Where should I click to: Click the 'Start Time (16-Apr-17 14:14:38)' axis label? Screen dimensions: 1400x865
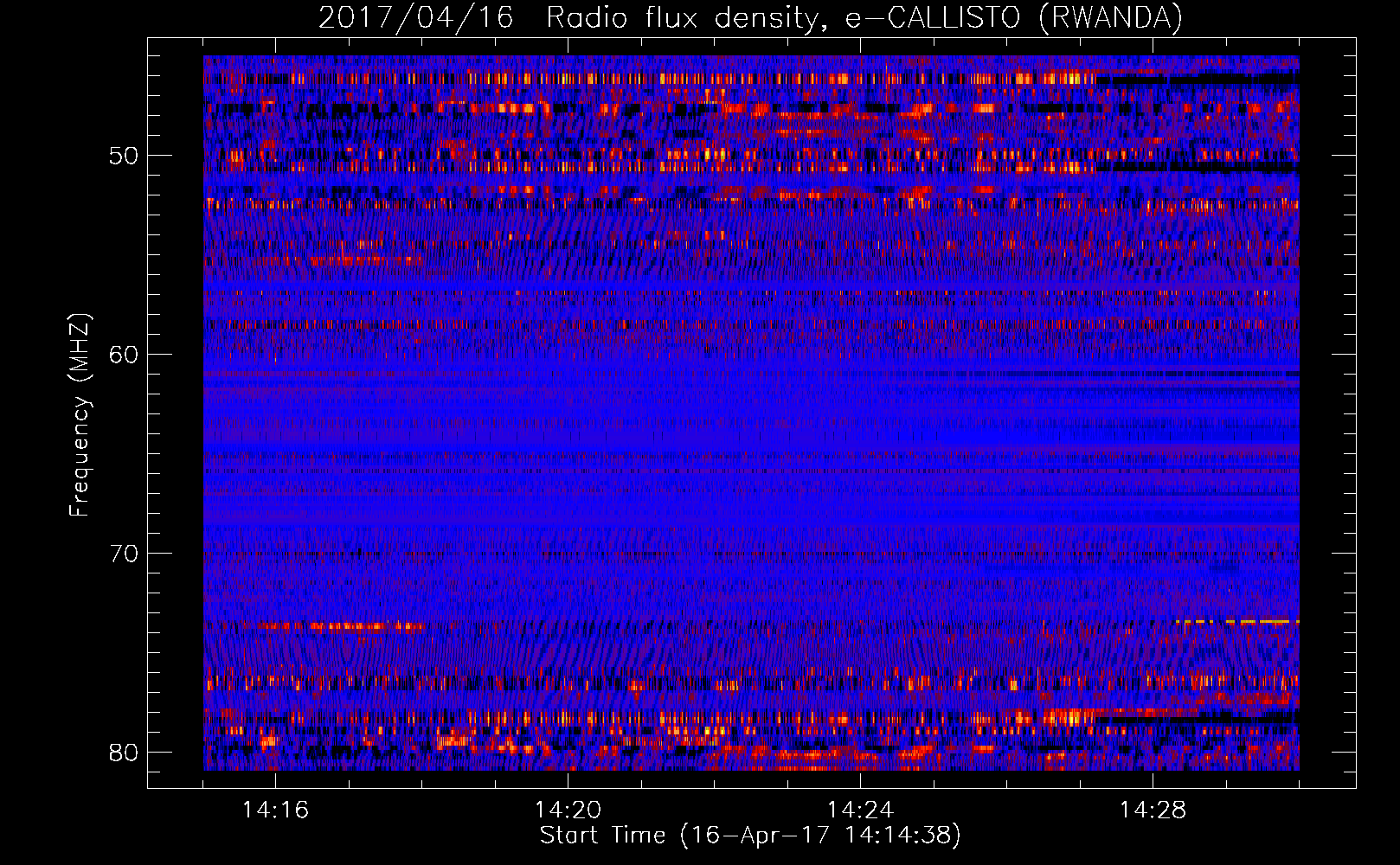coord(750,836)
